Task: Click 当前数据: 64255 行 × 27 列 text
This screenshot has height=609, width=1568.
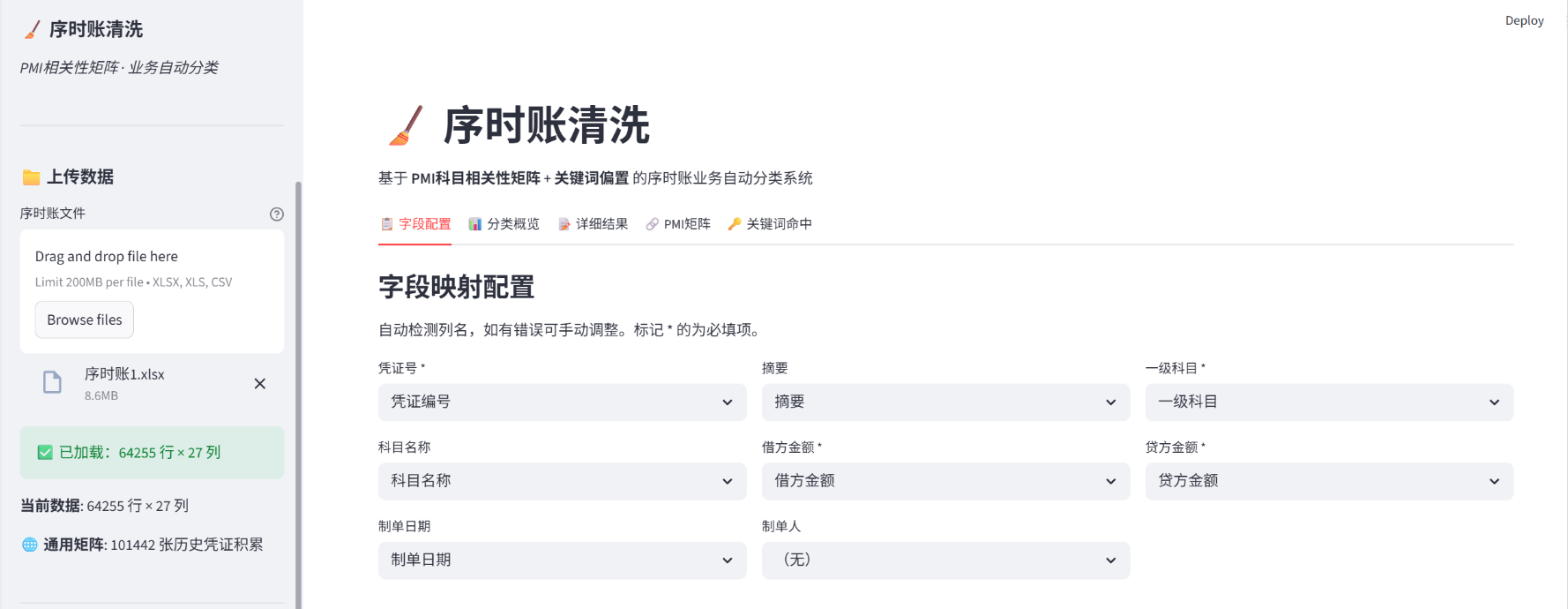Action: pyautogui.click(x=104, y=506)
